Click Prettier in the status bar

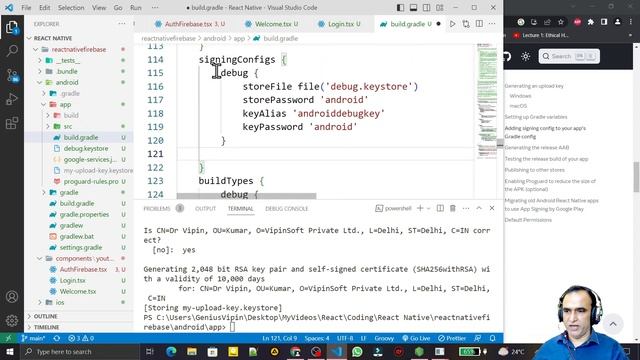click(452, 338)
